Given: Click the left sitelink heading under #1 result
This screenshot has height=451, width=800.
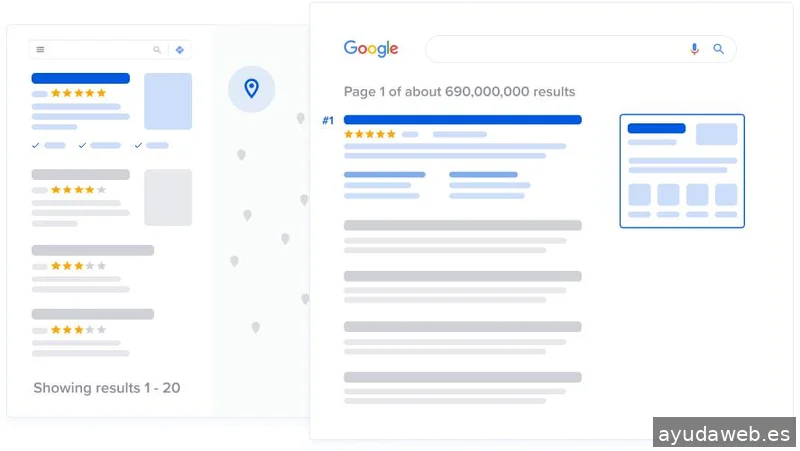Looking at the screenshot, I should point(385,174).
